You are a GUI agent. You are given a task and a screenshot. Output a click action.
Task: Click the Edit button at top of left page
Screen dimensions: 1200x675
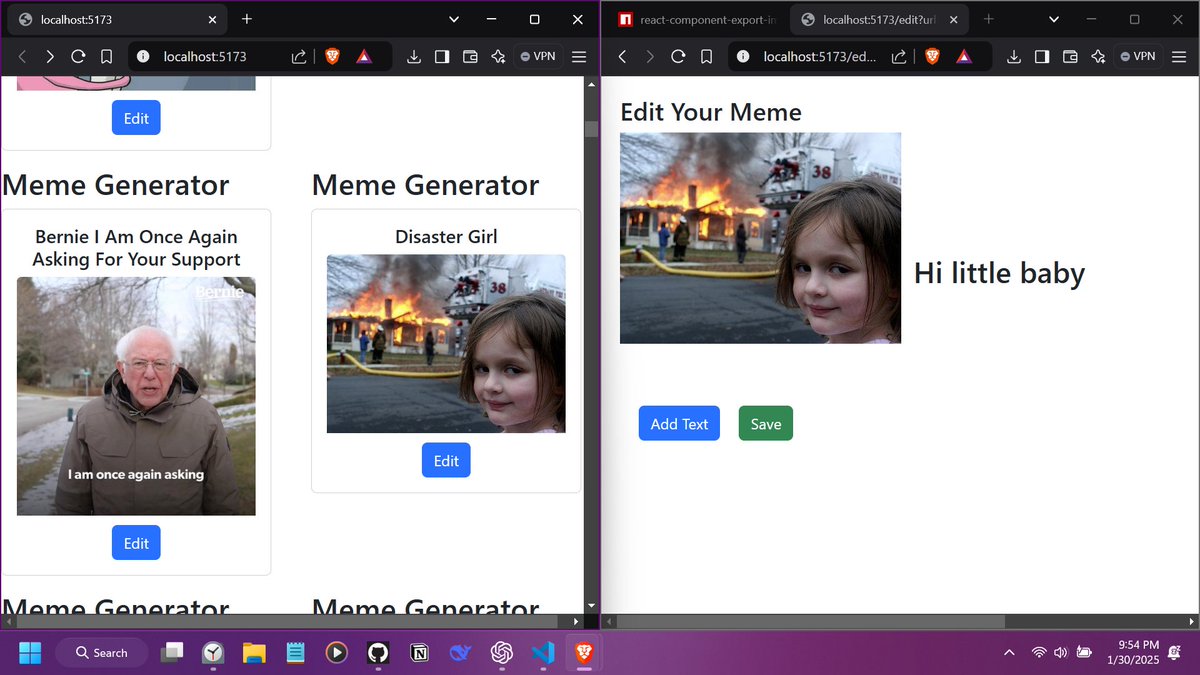pos(136,117)
